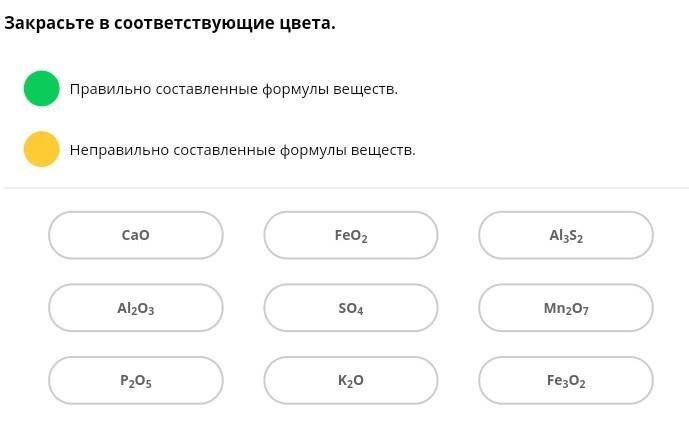Image resolution: width=689 pixels, height=430 pixels.
Task: Mark the potassium oxide formula tile
Action: (351, 381)
